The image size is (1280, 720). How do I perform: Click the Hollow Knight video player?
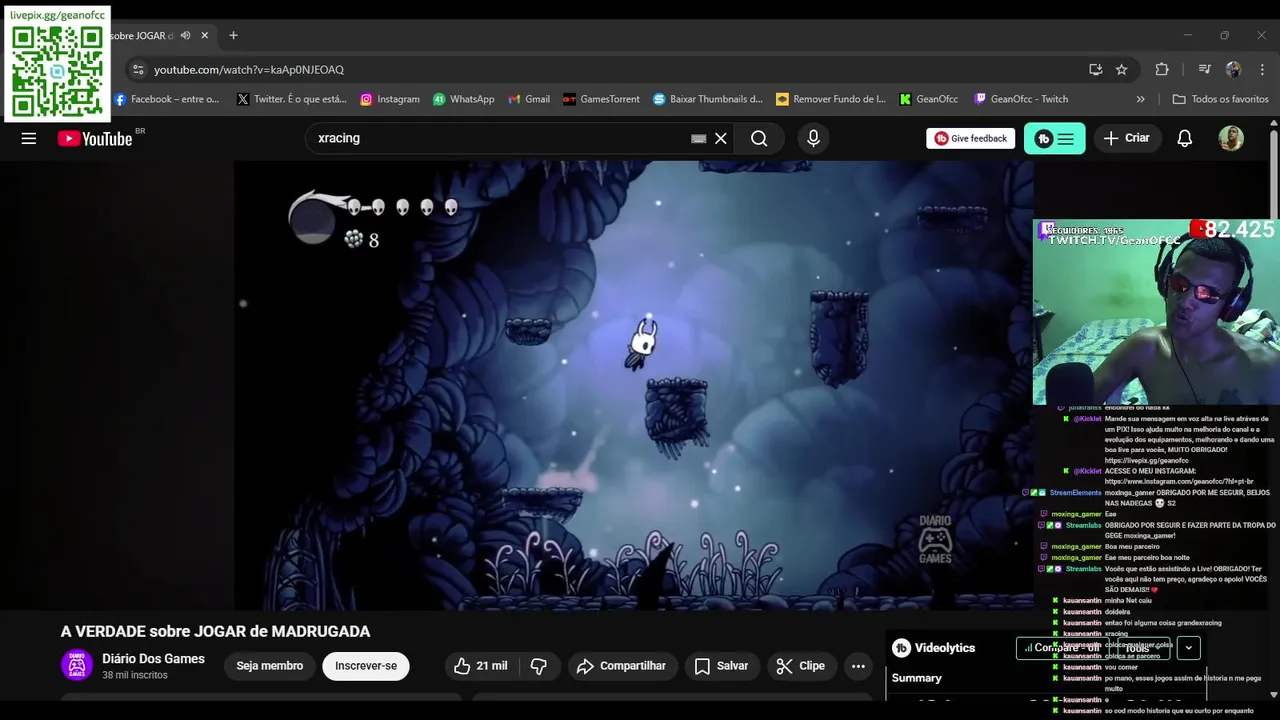coord(633,385)
